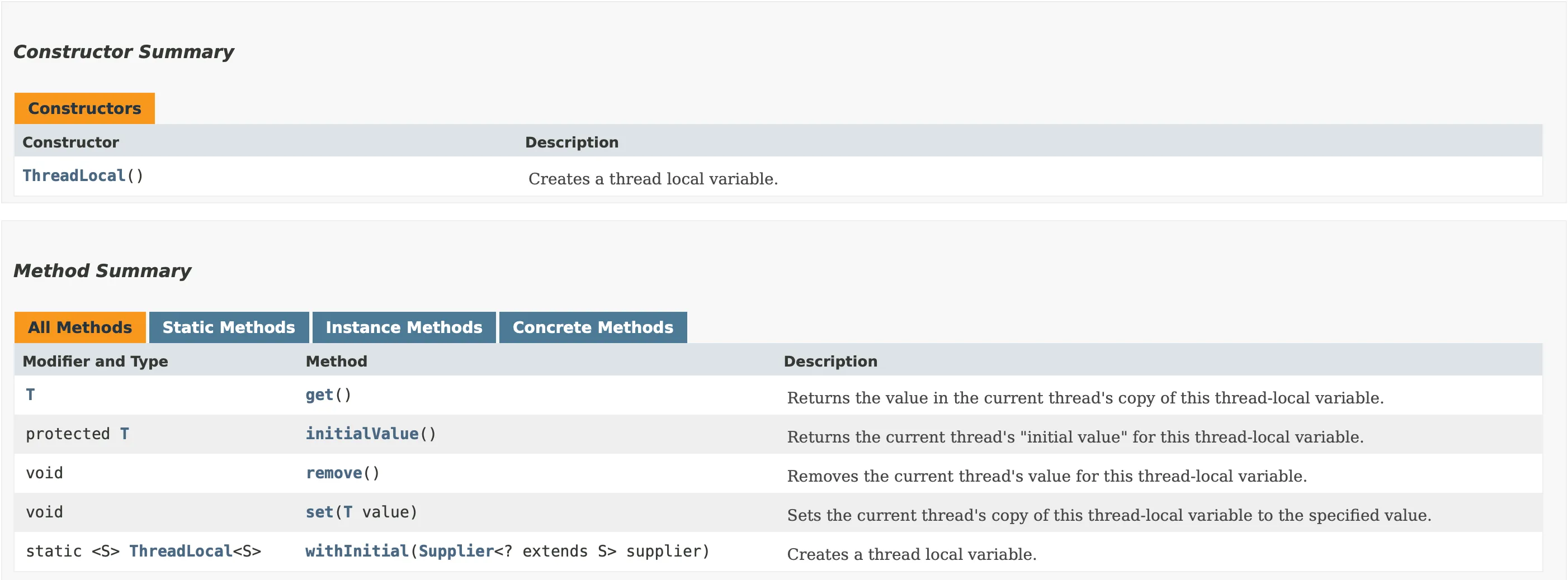Click the T parameter type inside set()
This screenshot has height=580, width=1568.
point(348,512)
